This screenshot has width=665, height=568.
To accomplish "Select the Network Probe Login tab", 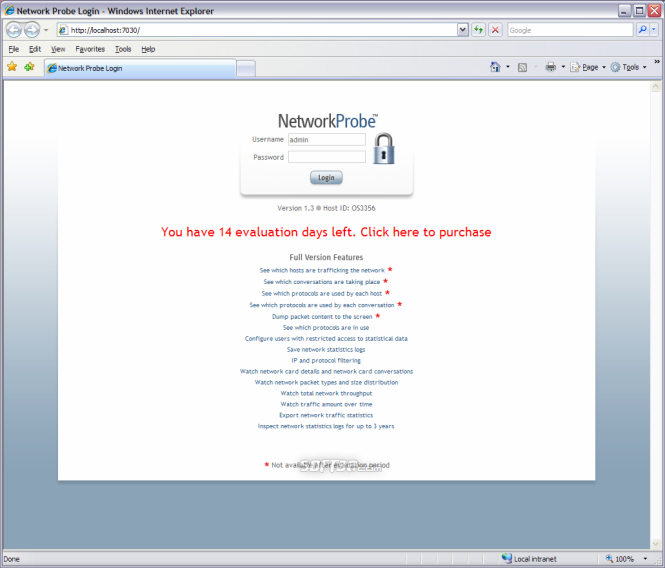I will [x=140, y=68].
